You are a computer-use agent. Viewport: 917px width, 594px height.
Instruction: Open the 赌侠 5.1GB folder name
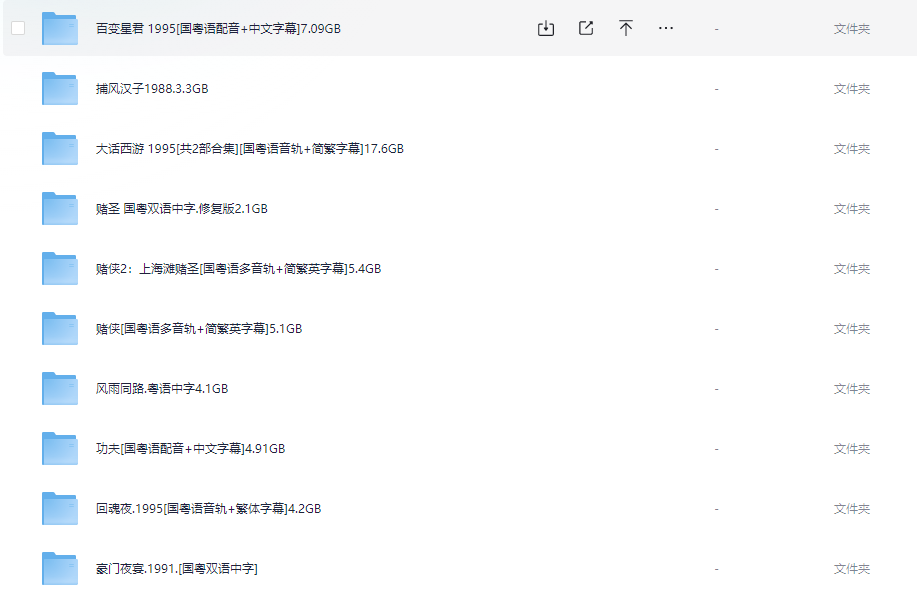(x=198, y=329)
